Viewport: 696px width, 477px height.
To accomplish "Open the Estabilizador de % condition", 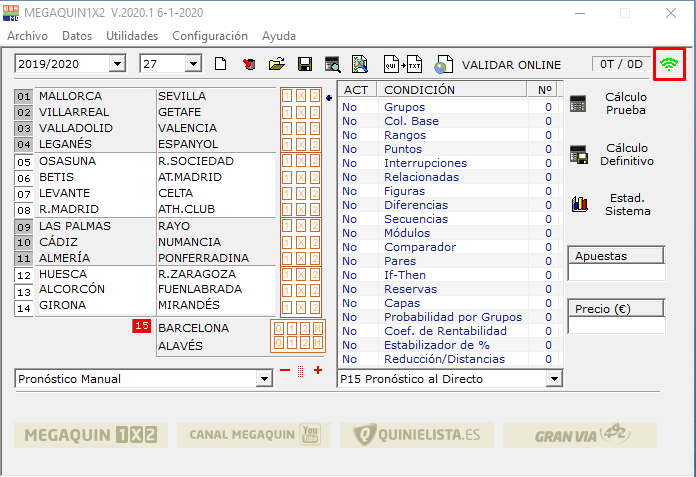I will (x=437, y=345).
